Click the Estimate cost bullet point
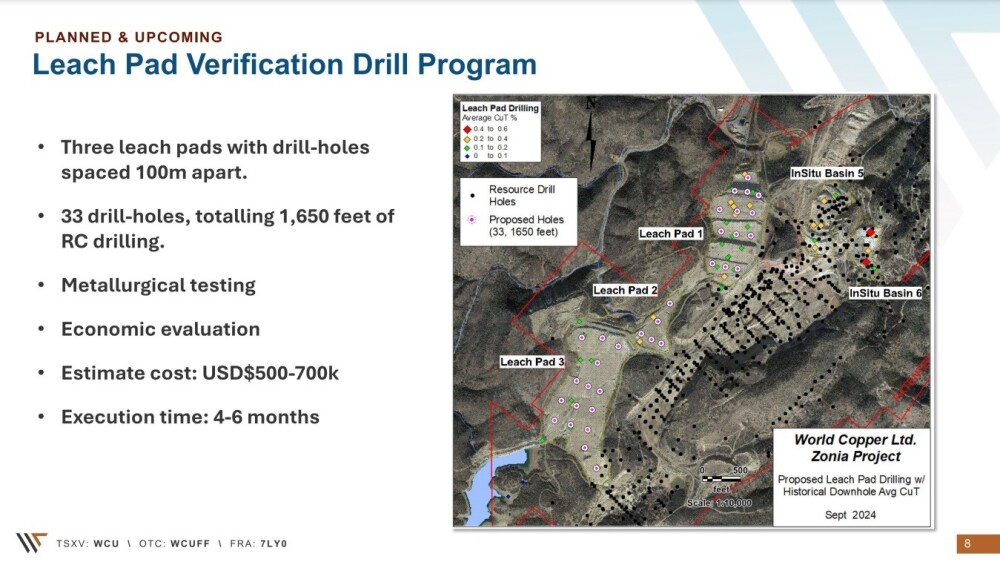 pyautogui.click(x=199, y=373)
